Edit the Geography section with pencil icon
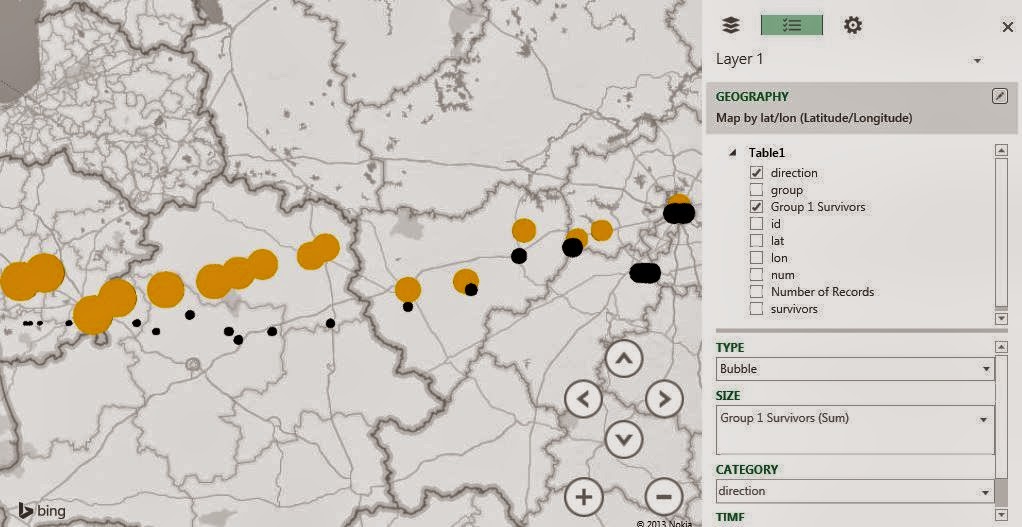The width and height of the screenshot is (1022, 527). 999,96
